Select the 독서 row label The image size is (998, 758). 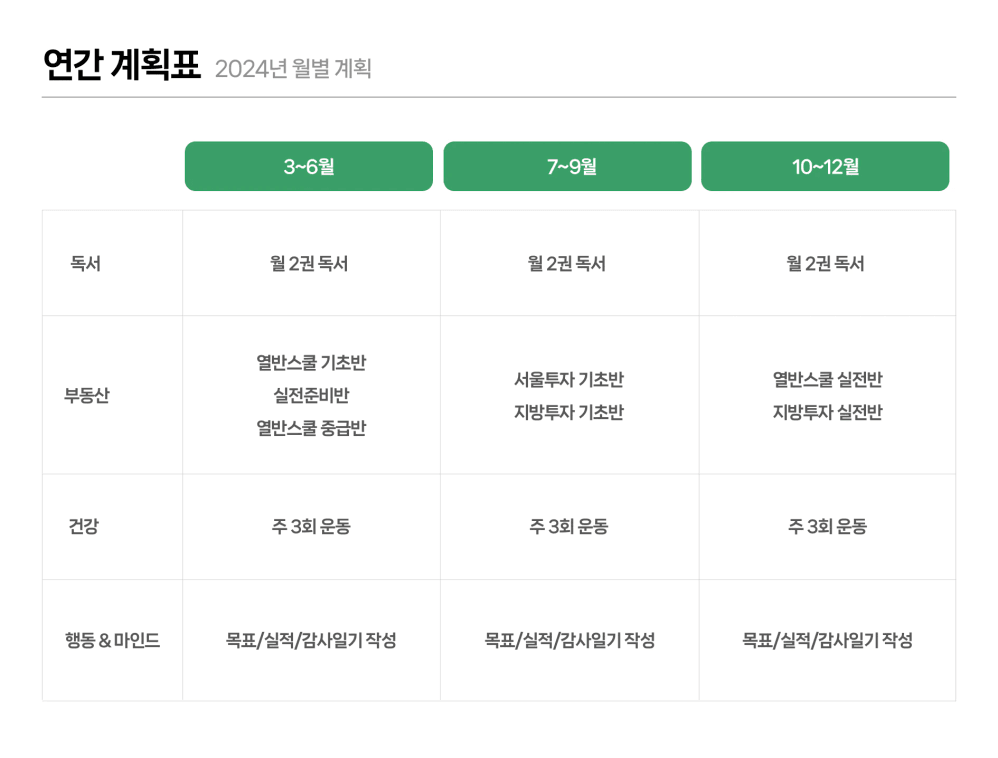pos(85,264)
